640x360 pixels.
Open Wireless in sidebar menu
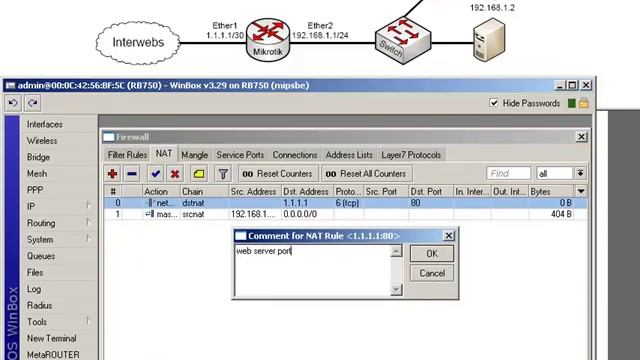tap(42, 141)
